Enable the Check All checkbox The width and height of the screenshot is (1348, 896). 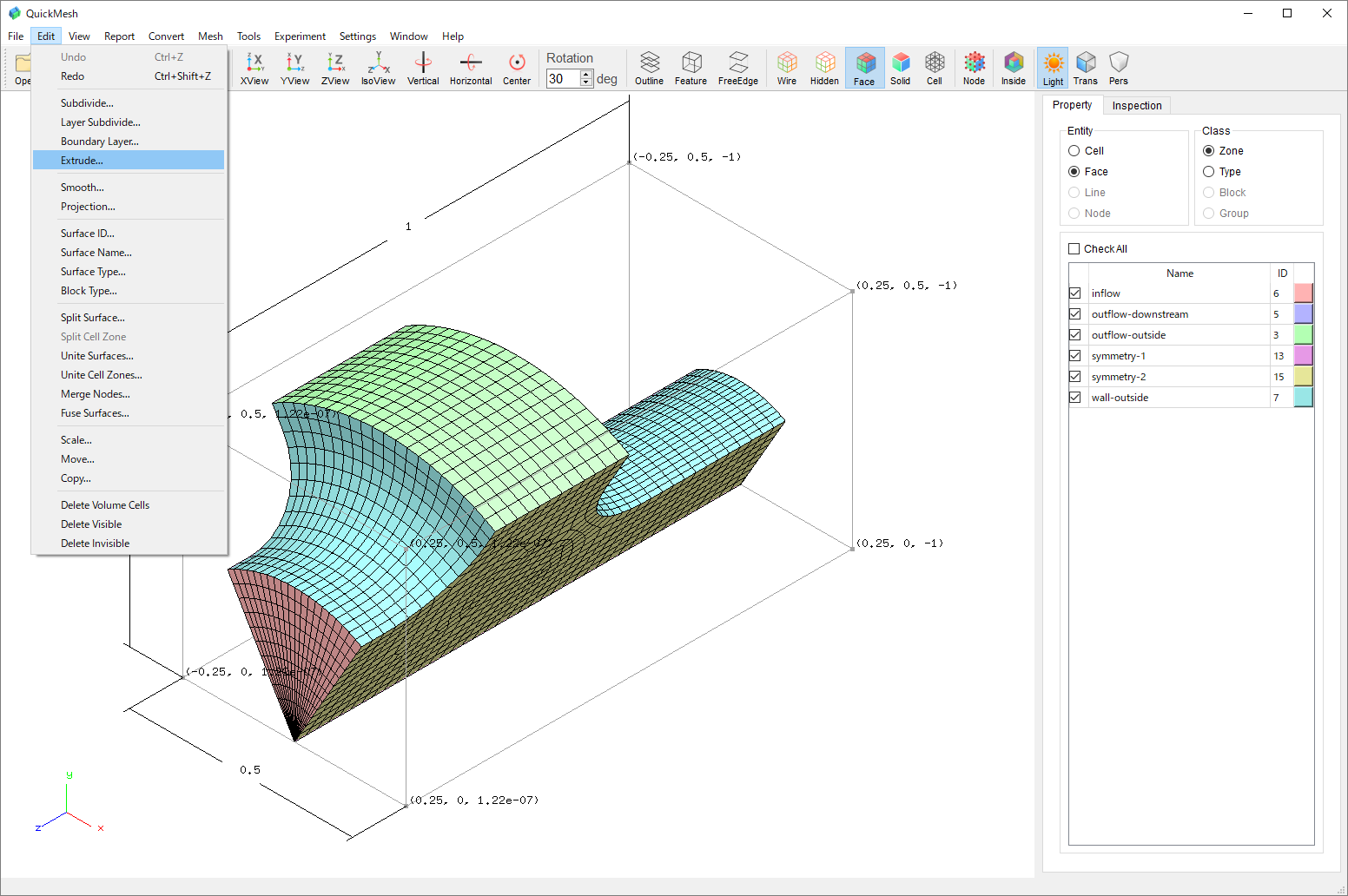(1074, 249)
